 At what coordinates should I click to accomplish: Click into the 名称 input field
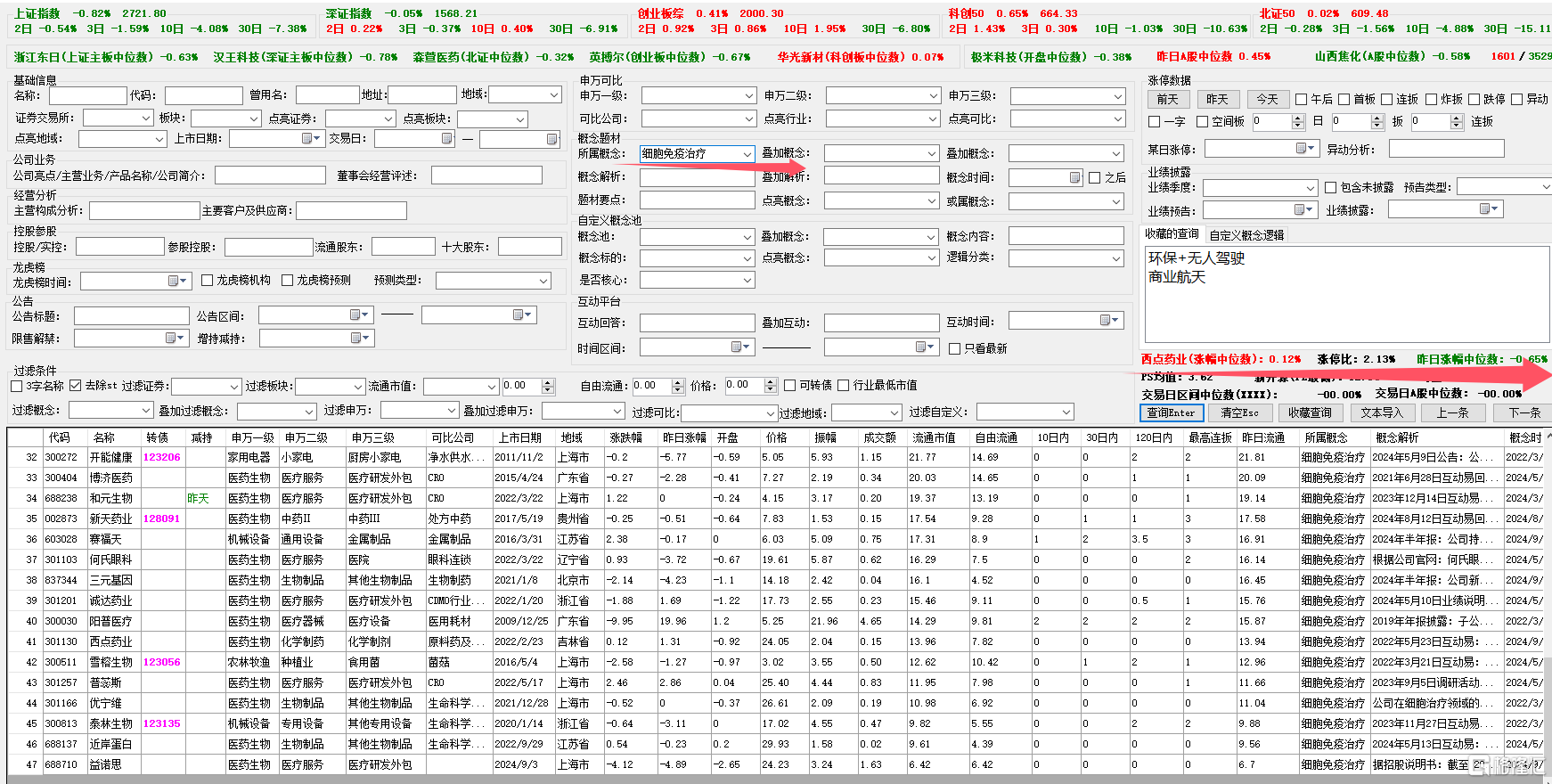tap(87, 95)
